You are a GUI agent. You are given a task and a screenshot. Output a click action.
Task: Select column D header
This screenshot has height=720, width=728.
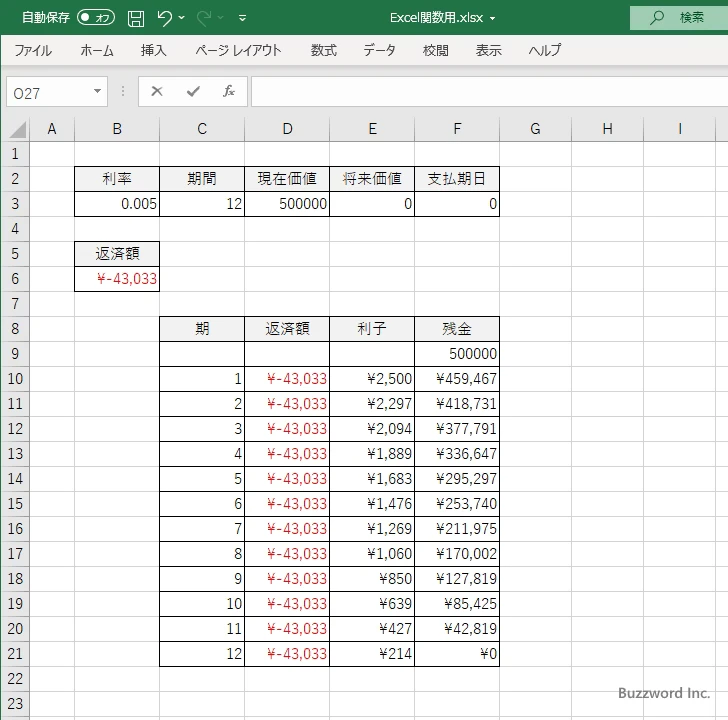[287, 128]
